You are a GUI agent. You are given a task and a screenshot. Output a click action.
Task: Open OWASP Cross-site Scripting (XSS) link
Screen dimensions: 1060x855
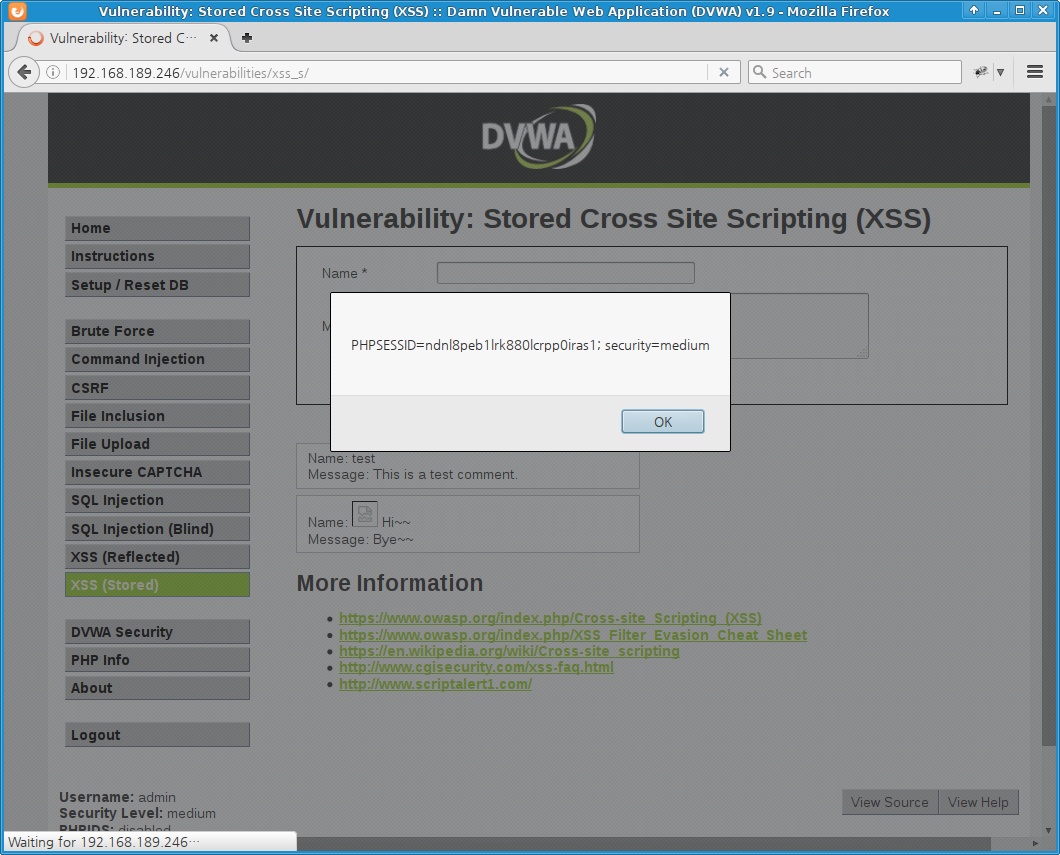[550, 618]
